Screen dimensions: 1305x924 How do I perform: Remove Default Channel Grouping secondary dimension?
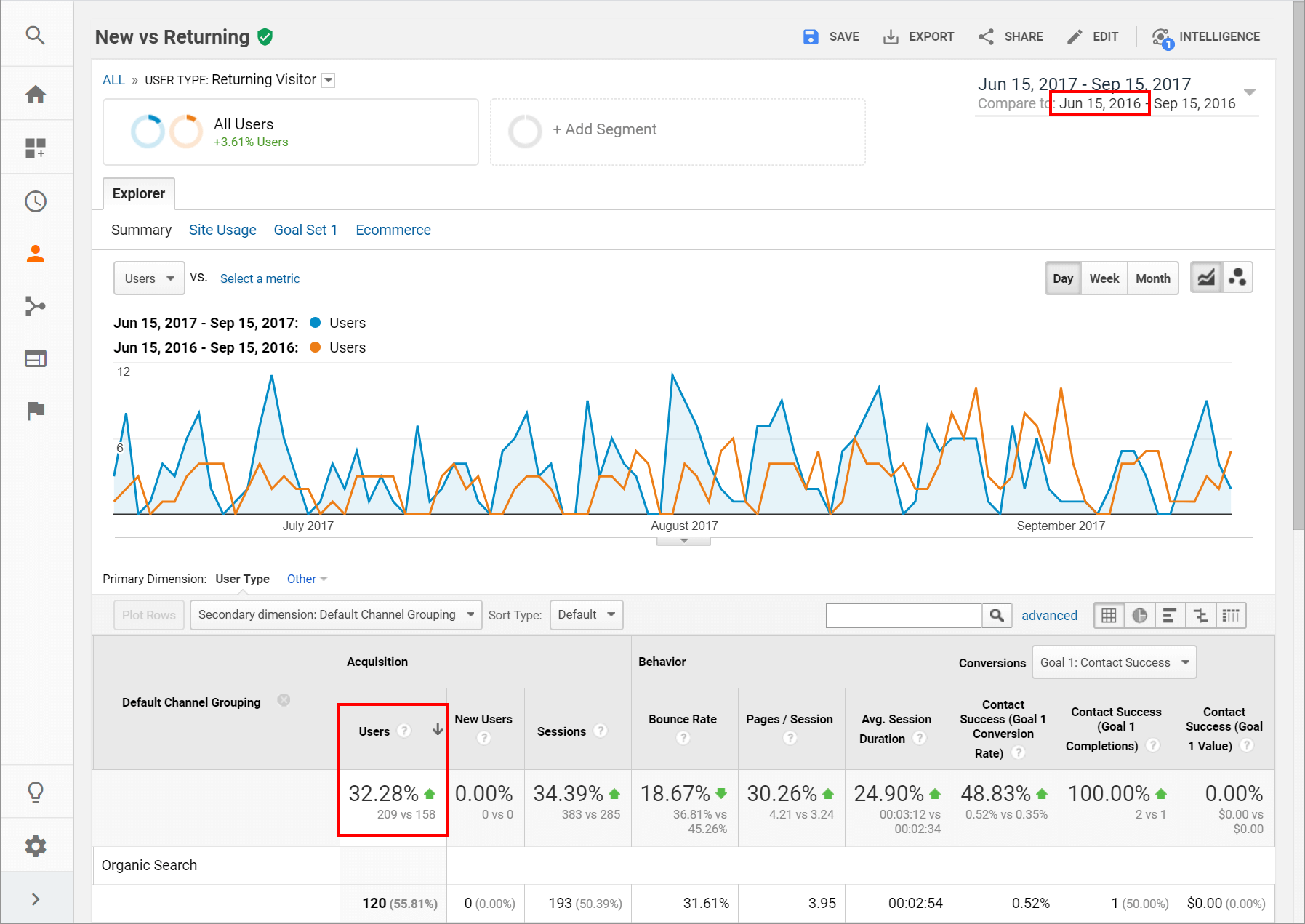pos(284,700)
